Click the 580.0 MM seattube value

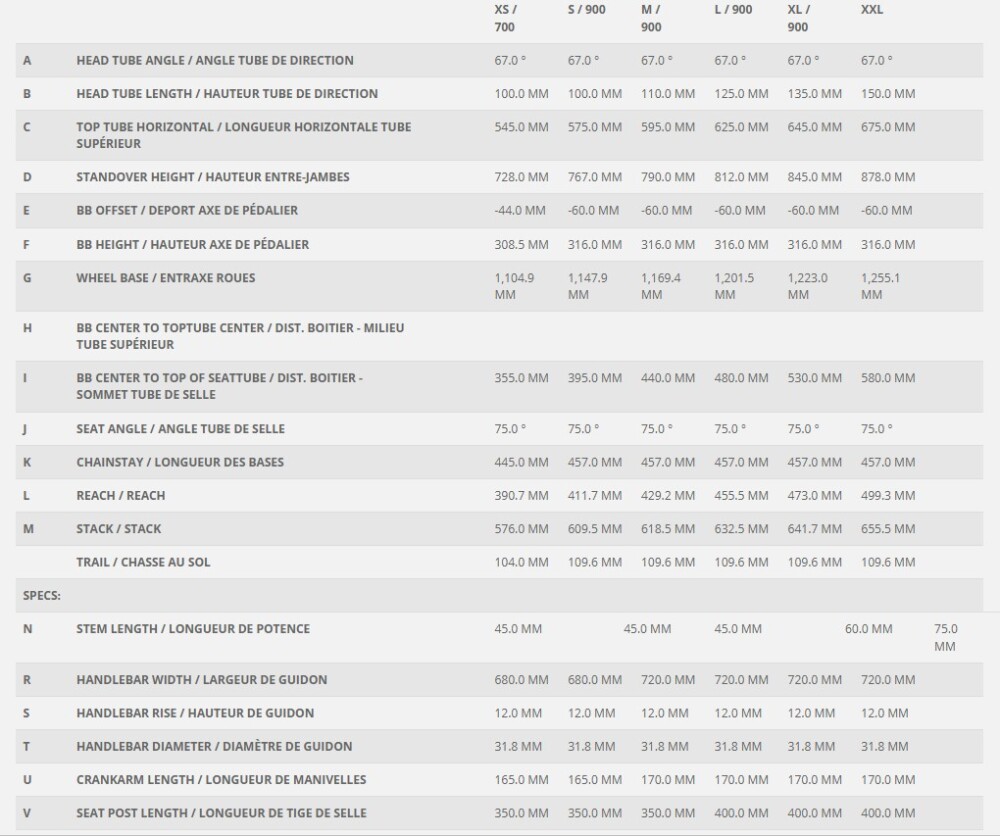(x=888, y=378)
